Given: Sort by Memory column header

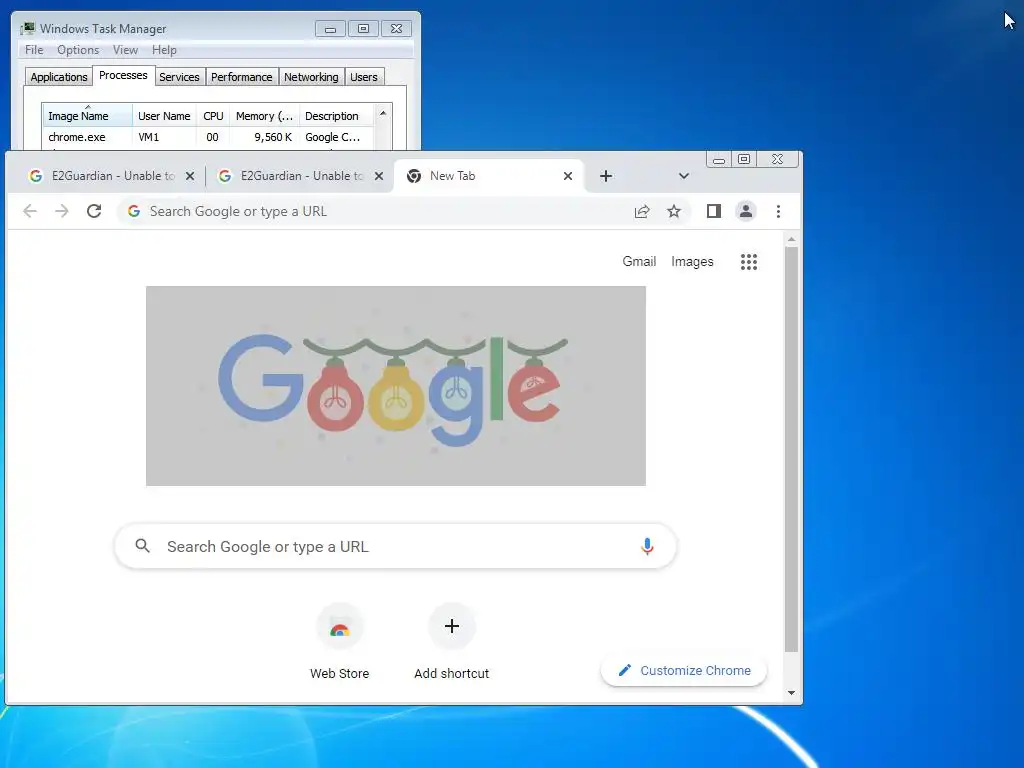Looking at the screenshot, I should click(x=264, y=116).
